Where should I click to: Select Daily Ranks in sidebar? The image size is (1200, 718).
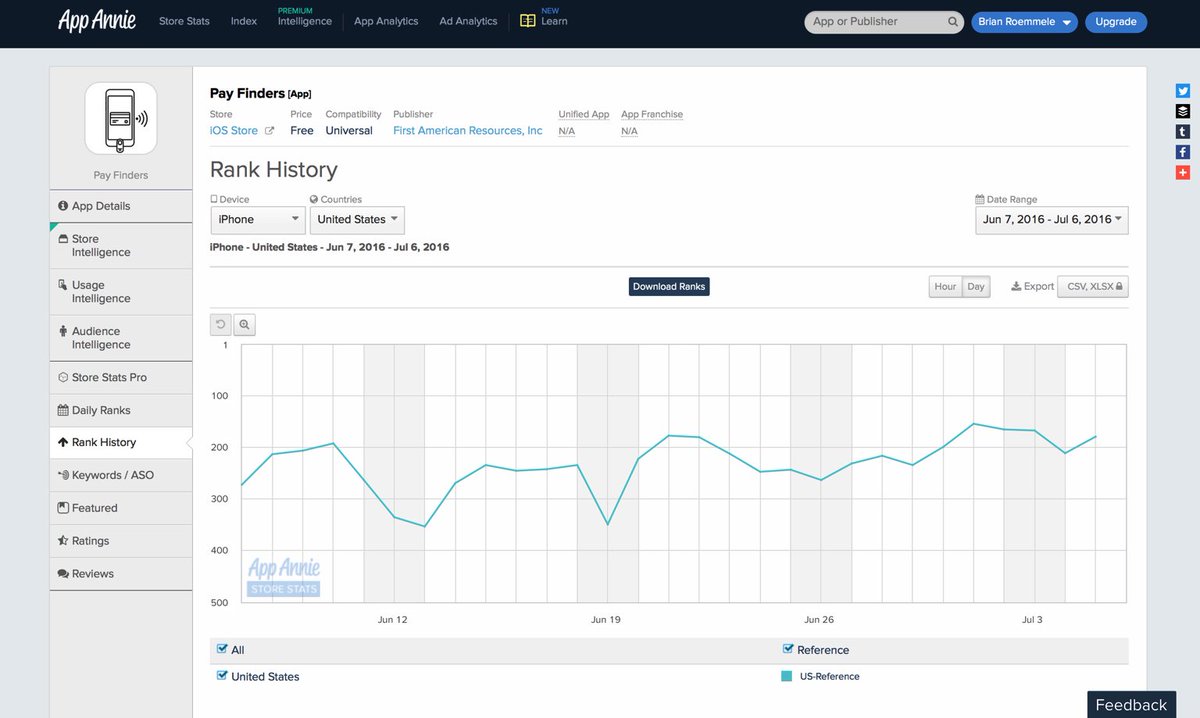coord(121,410)
